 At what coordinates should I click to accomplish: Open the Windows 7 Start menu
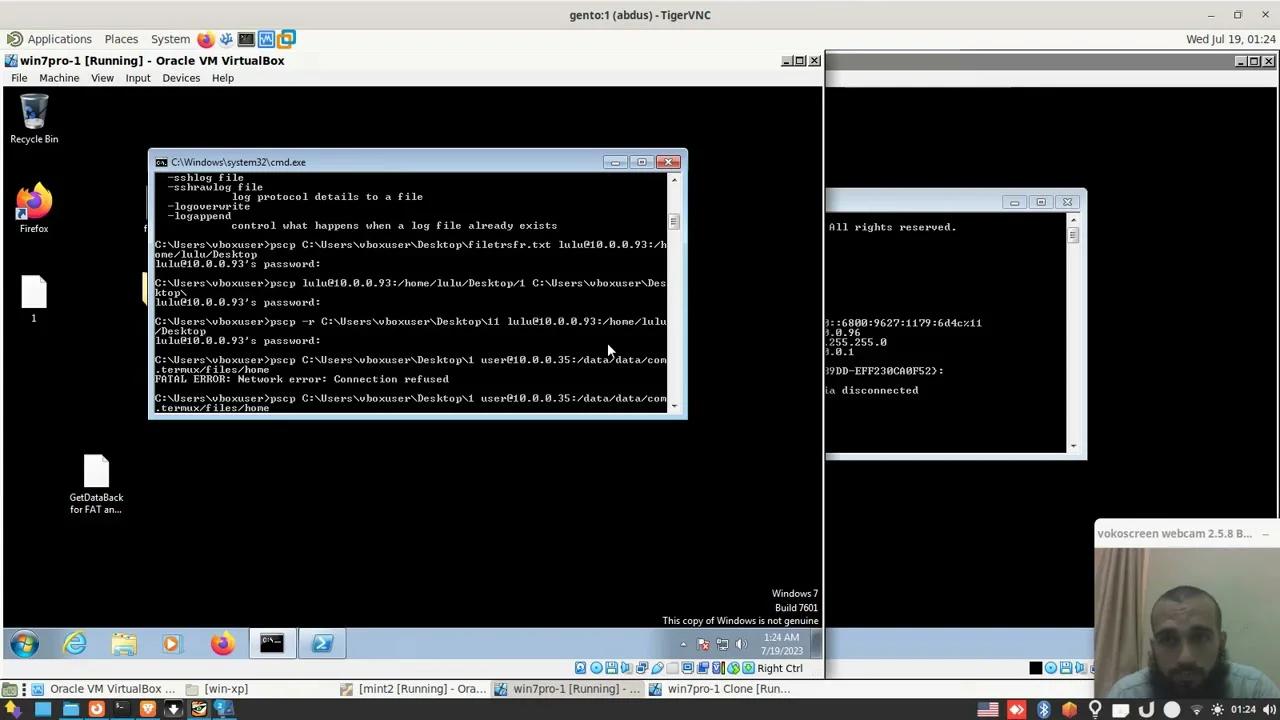click(x=24, y=644)
